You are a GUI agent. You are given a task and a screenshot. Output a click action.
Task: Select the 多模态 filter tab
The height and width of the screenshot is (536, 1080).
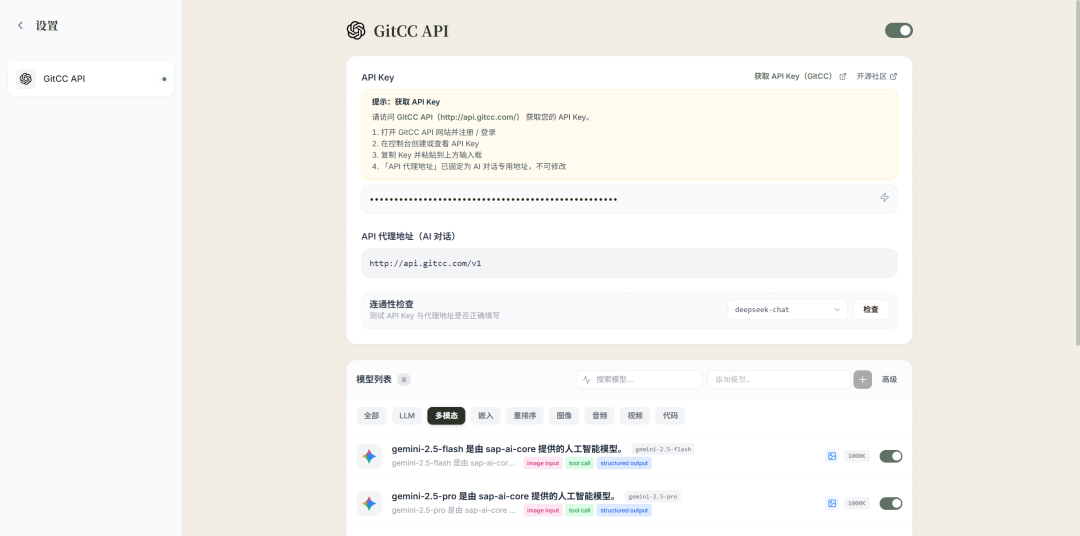click(446, 415)
